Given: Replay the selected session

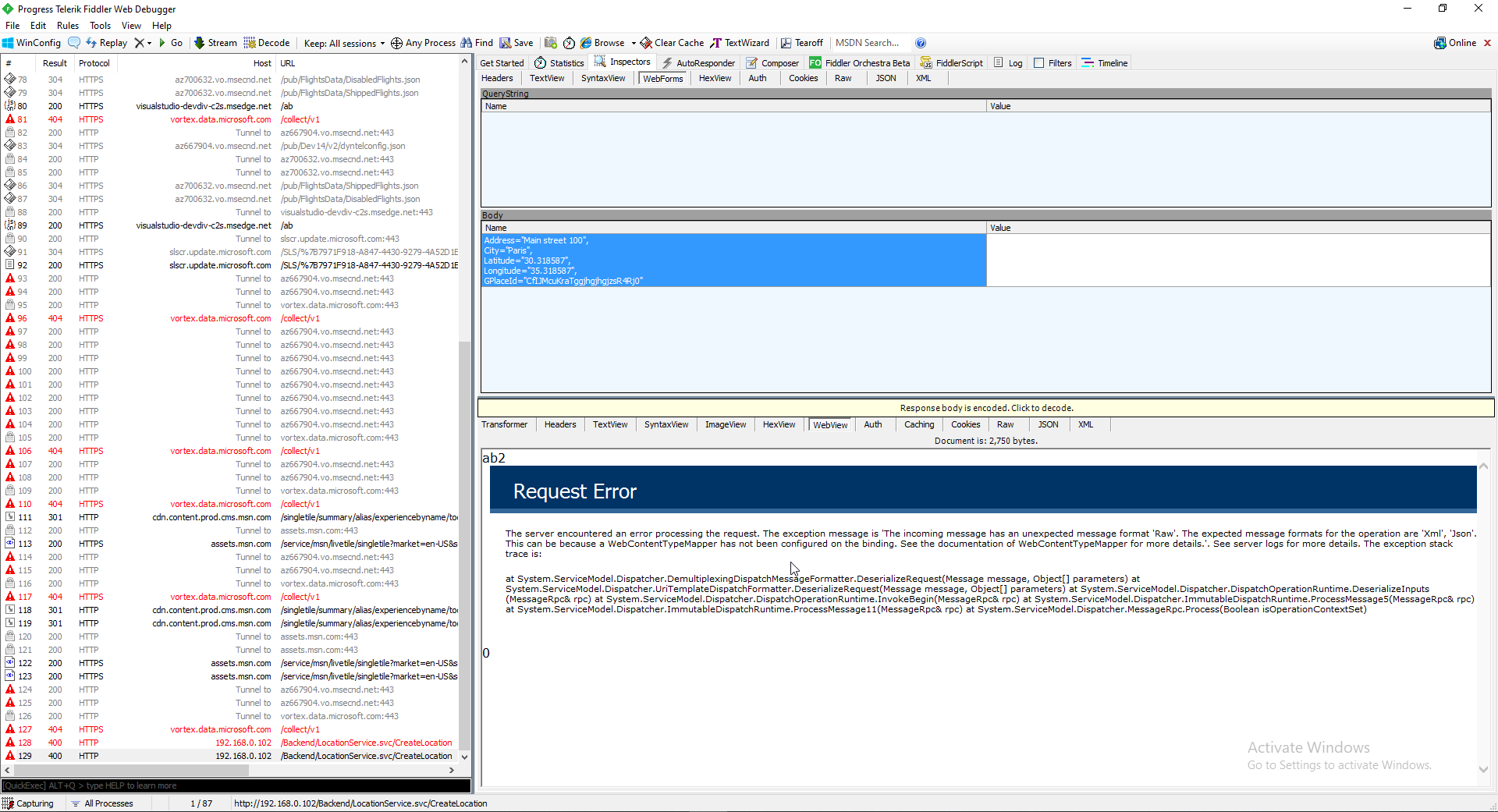Looking at the screenshot, I should tap(106, 43).
